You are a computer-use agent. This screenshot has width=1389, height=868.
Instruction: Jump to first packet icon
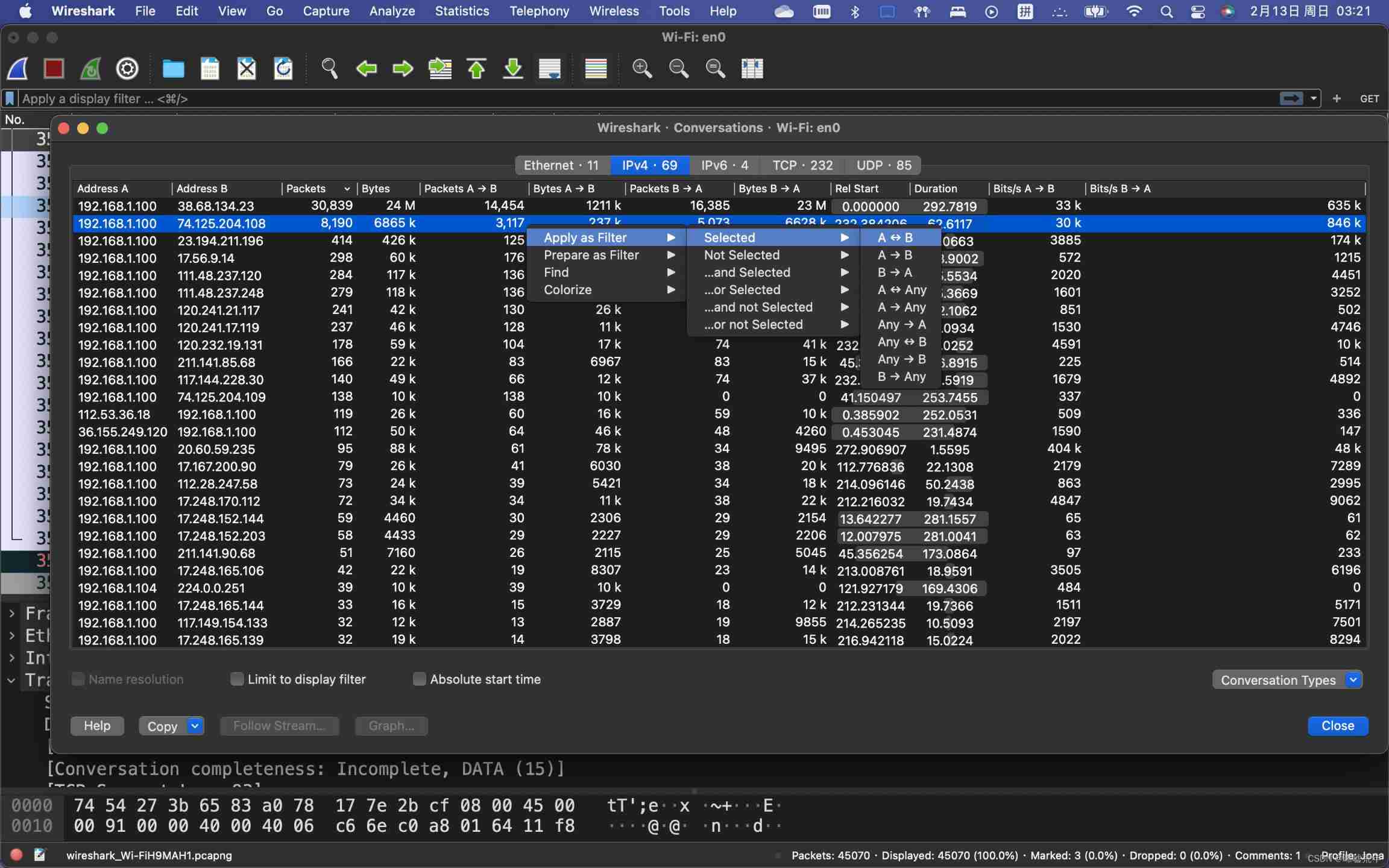476,69
